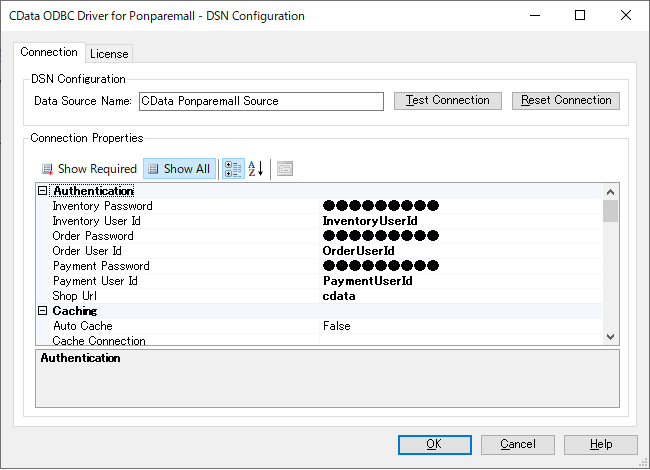Select the Order User Id row
Viewport: 650px width, 470px height.
pyautogui.click(x=326, y=251)
